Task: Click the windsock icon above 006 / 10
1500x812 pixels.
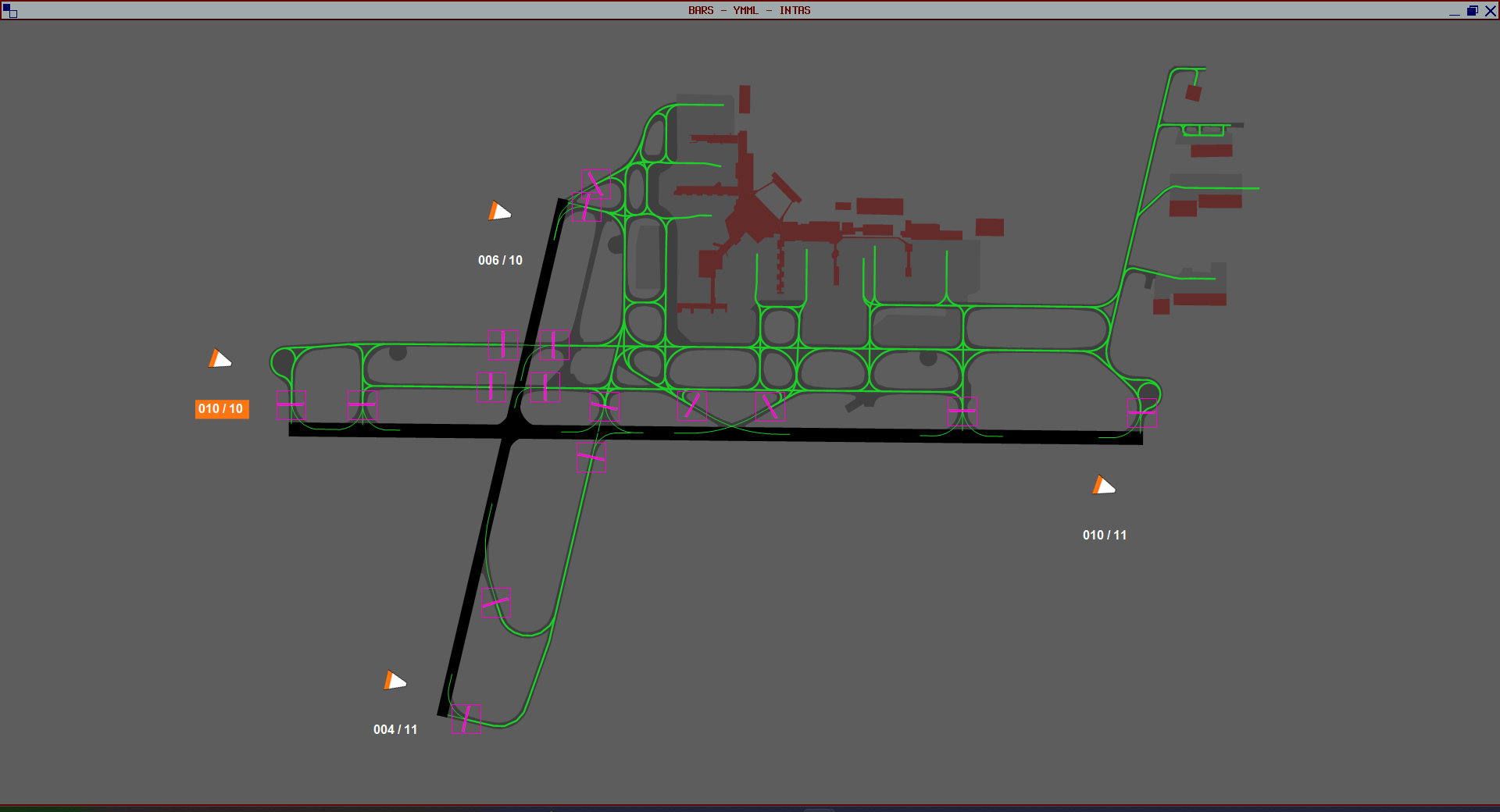Action: point(499,211)
